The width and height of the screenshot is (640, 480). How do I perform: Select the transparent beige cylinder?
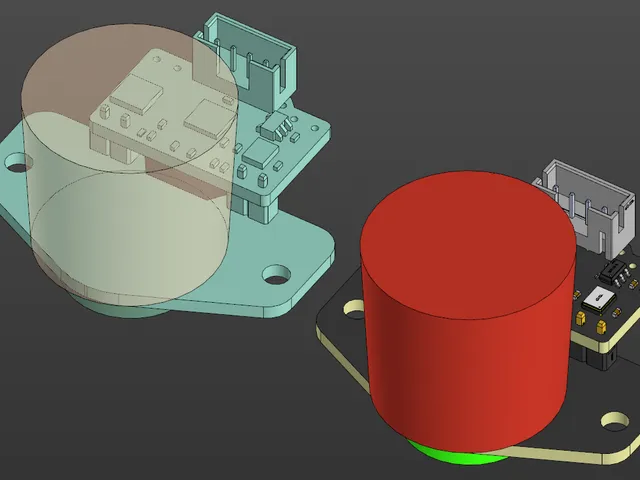pos(130,164)
